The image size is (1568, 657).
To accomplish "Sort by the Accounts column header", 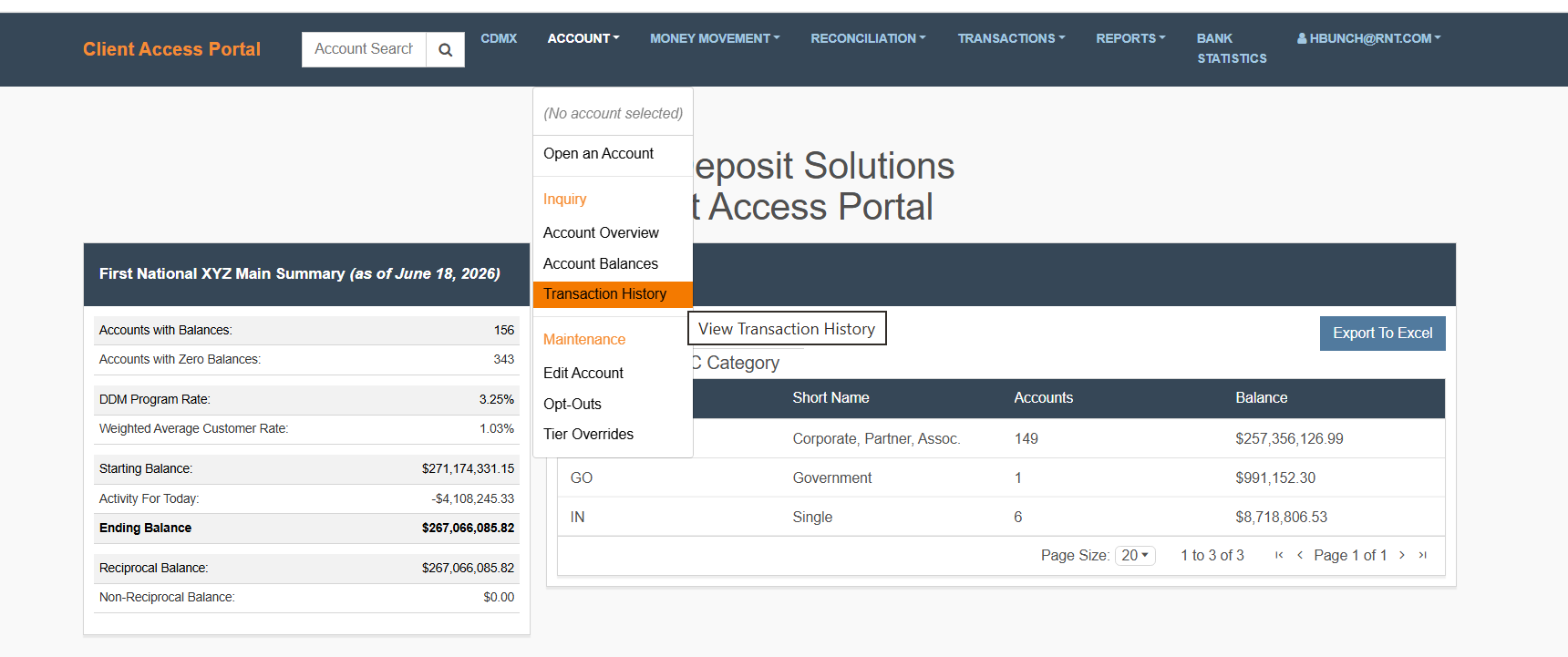I will click(x=1044, y=398).
